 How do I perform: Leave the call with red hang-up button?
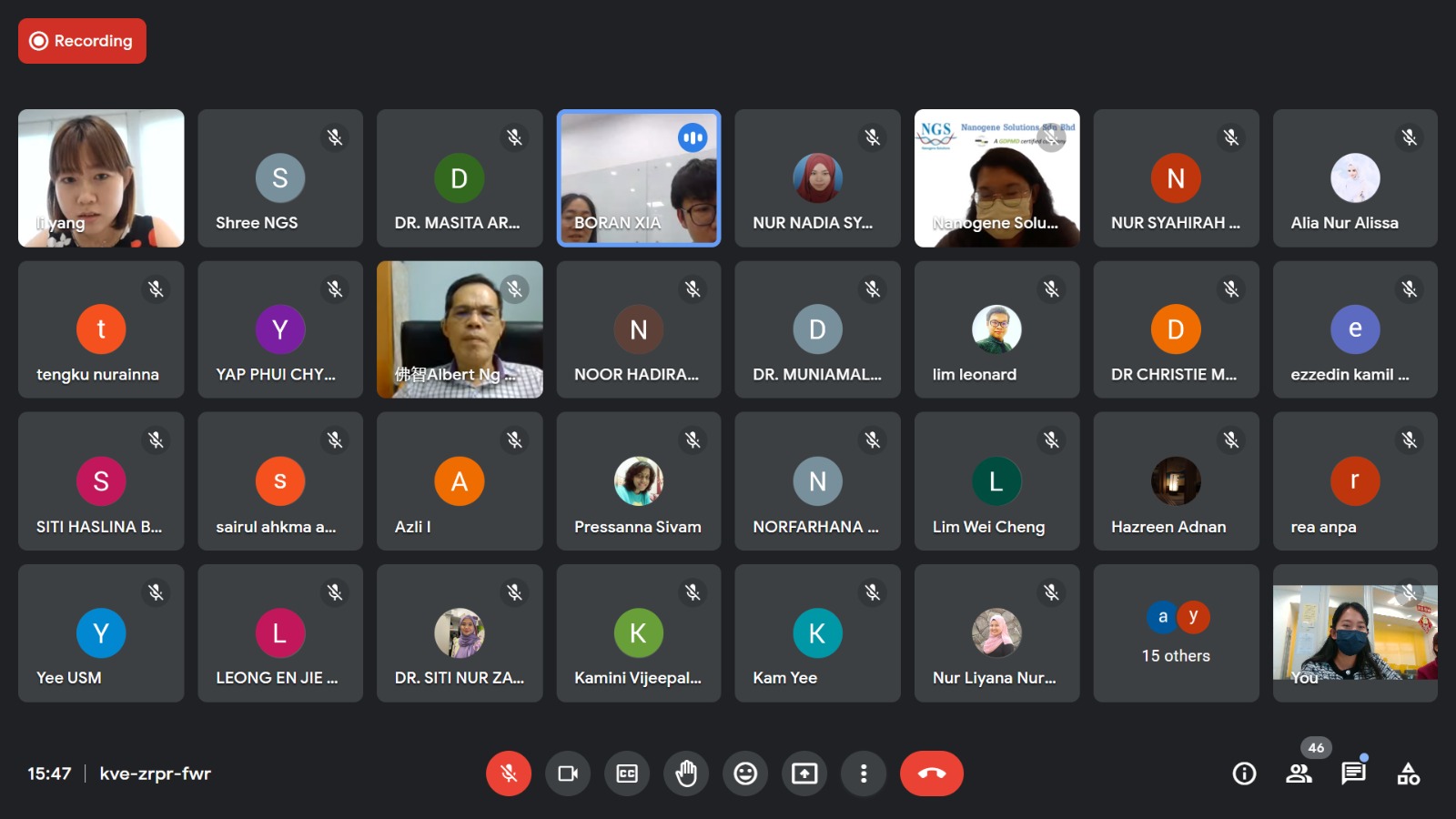[x=932, y=773]
